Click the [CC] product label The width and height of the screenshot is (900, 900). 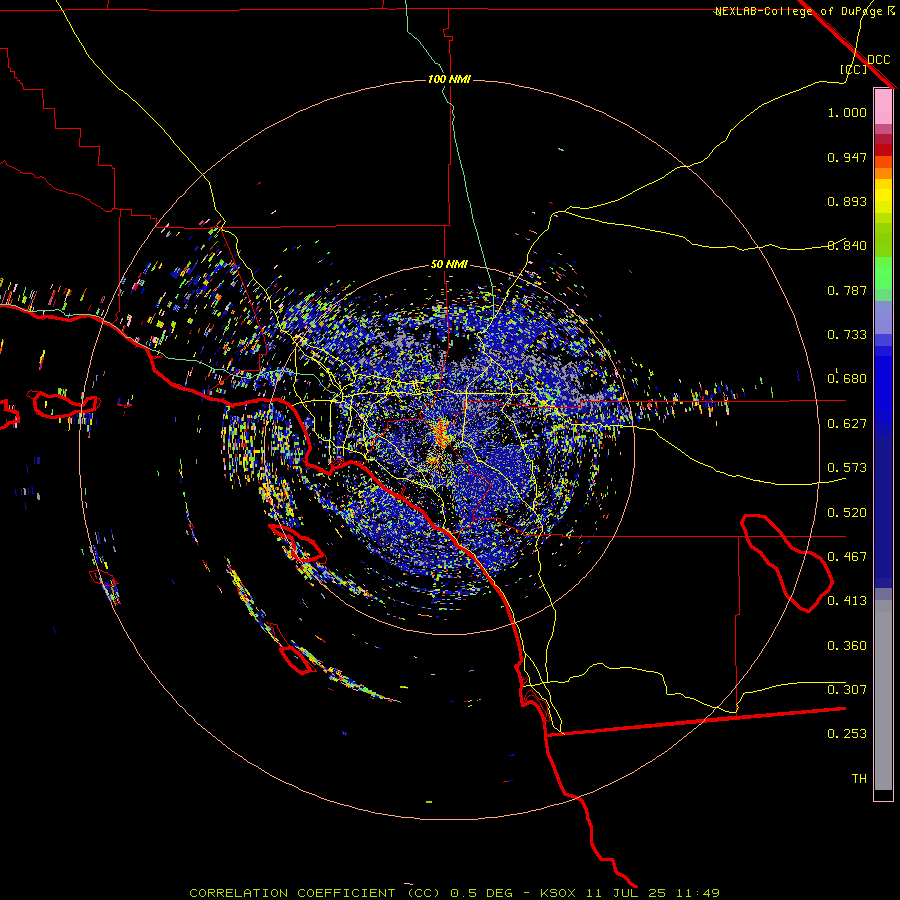(x=853, y=69)
